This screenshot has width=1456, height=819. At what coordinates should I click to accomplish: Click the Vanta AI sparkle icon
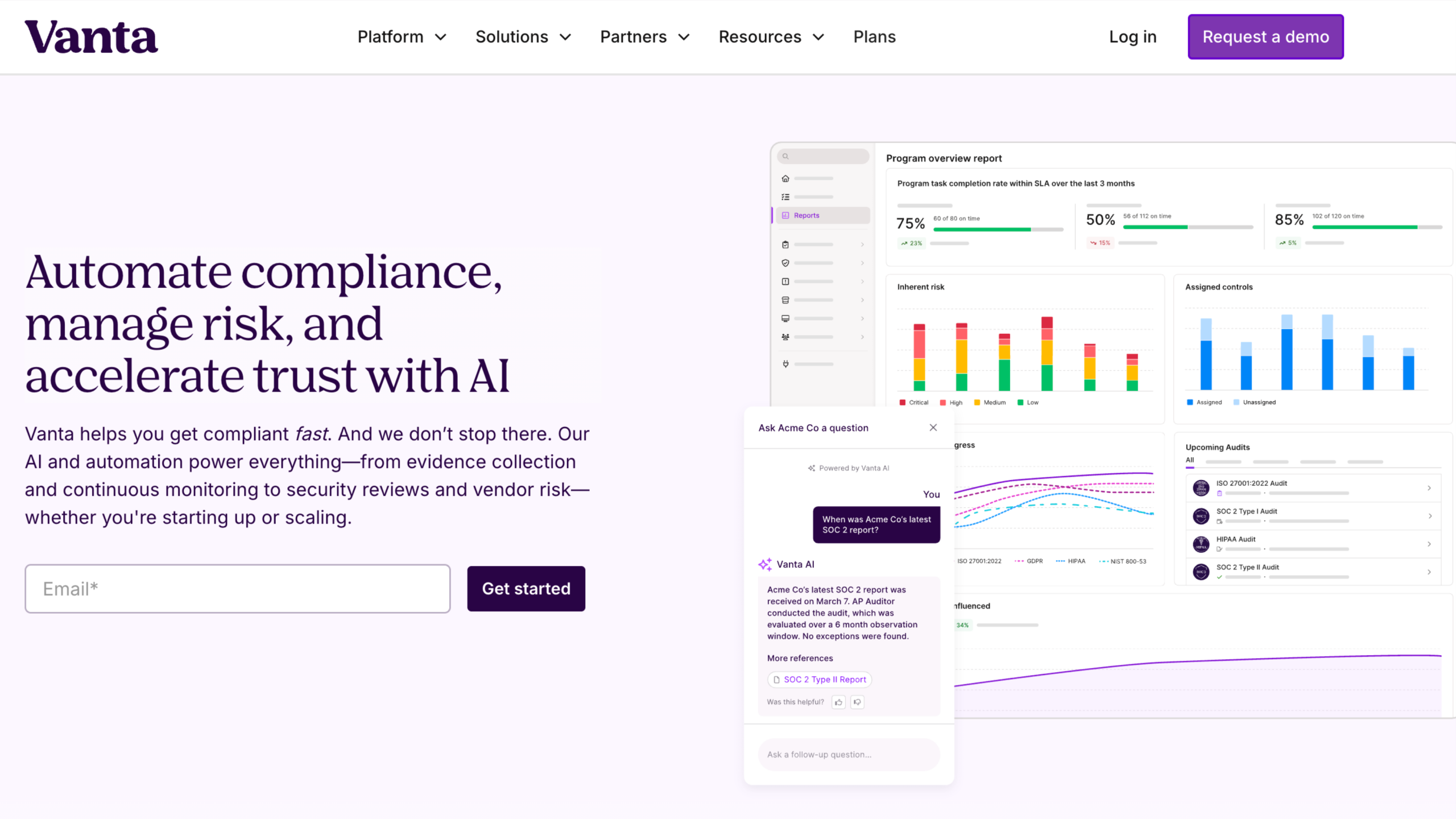[765, 564]
